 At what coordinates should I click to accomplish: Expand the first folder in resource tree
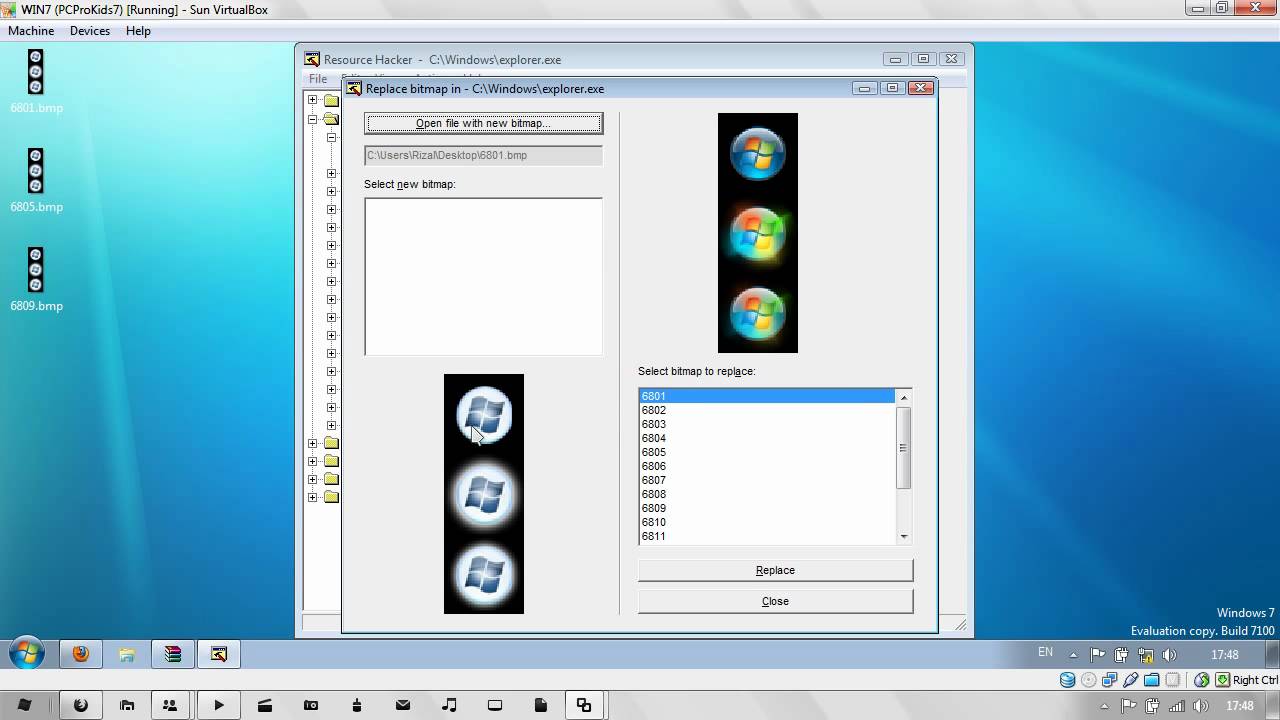point(313,100)
